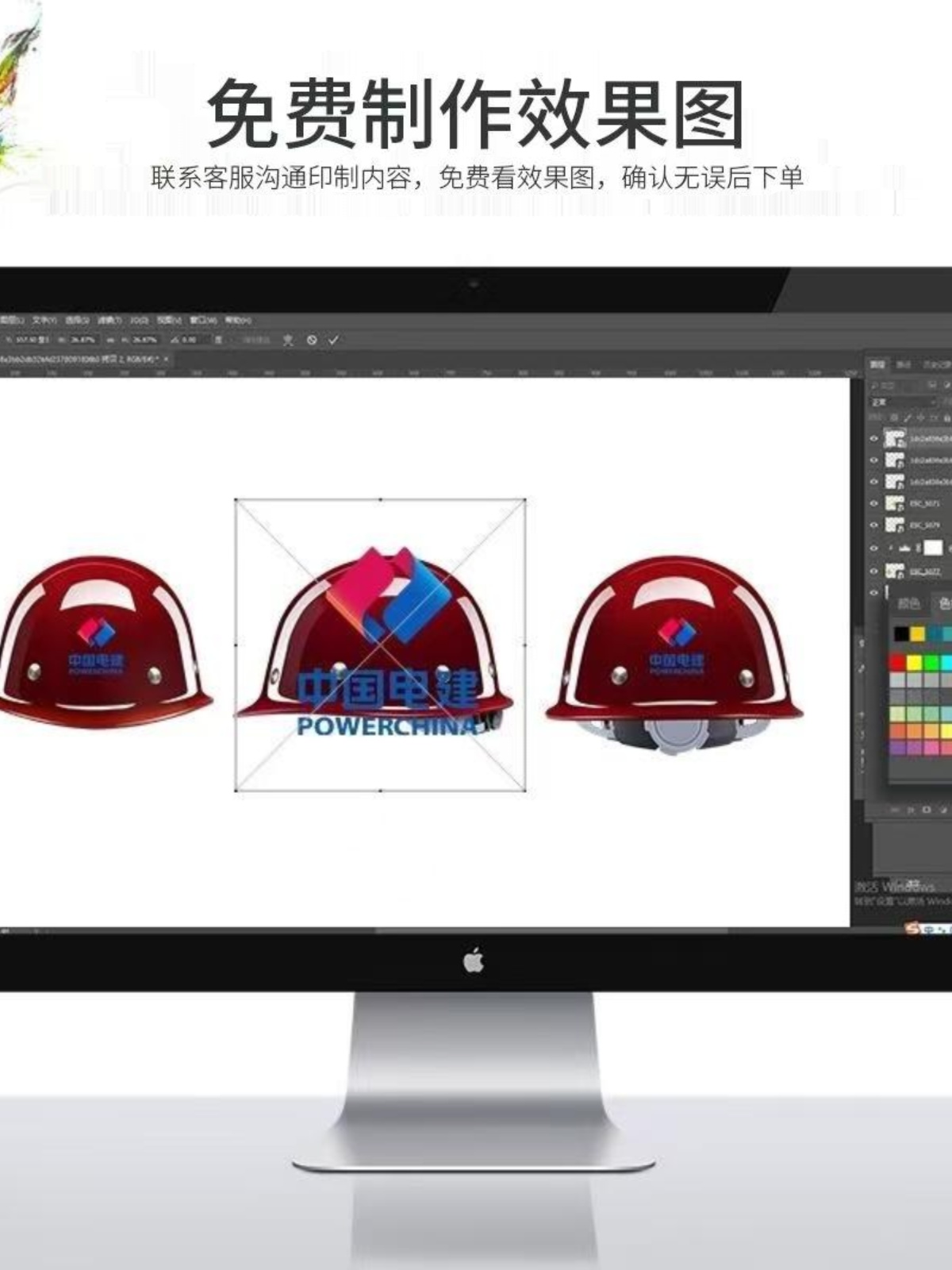The width and height of the screenshot is (952, 1270).
Task: Switch to the 图层 Layers panel tab
Action: (877, 364)
